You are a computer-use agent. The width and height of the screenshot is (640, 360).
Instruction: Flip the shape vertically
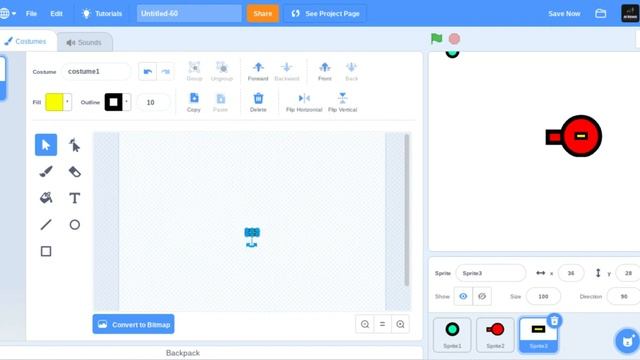[342, 102]
